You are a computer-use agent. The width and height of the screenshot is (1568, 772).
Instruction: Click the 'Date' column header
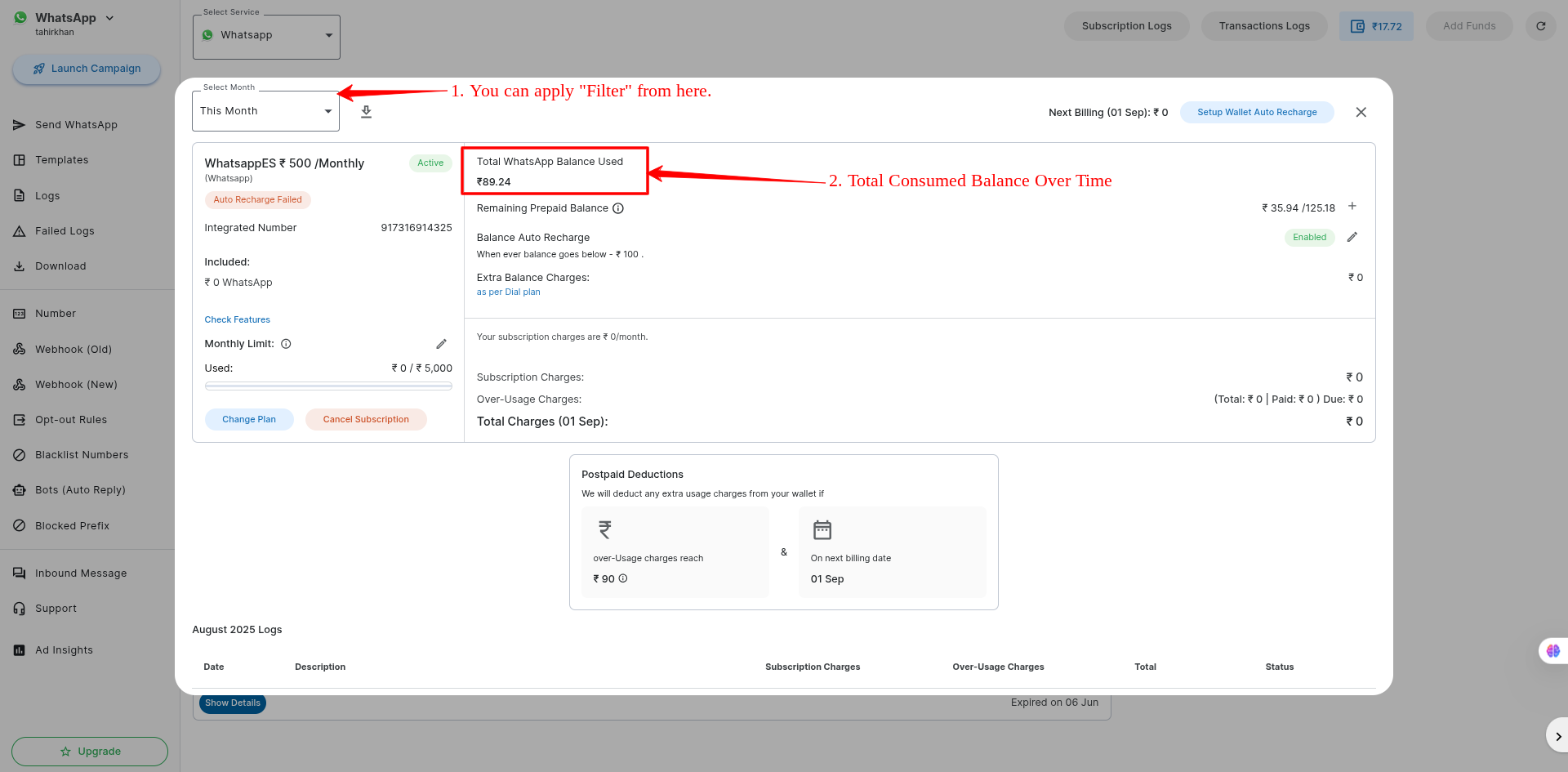tap(214, 667)
